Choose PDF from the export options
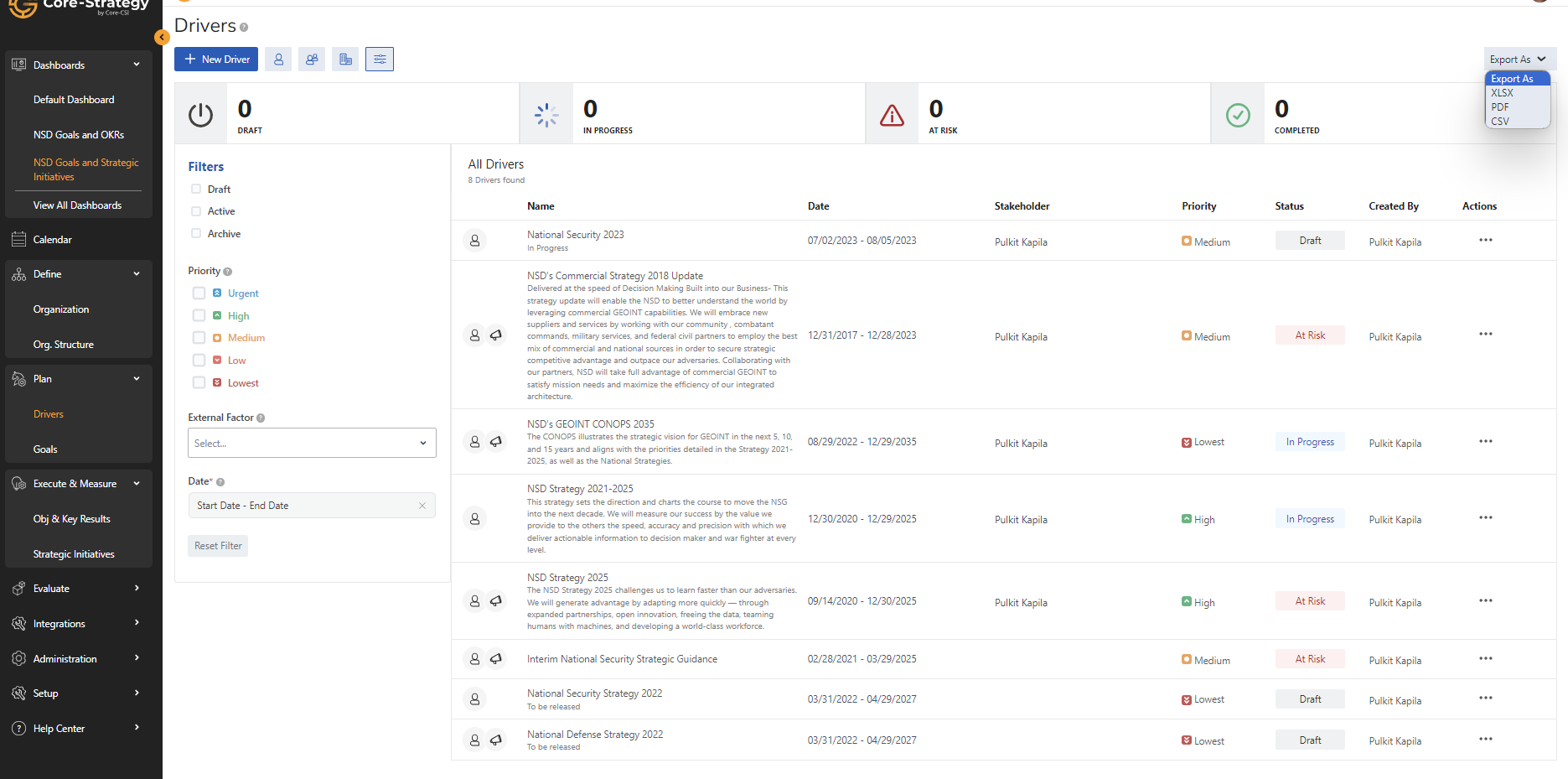This screenshot has width=1568, height=779. [1500, 107]
